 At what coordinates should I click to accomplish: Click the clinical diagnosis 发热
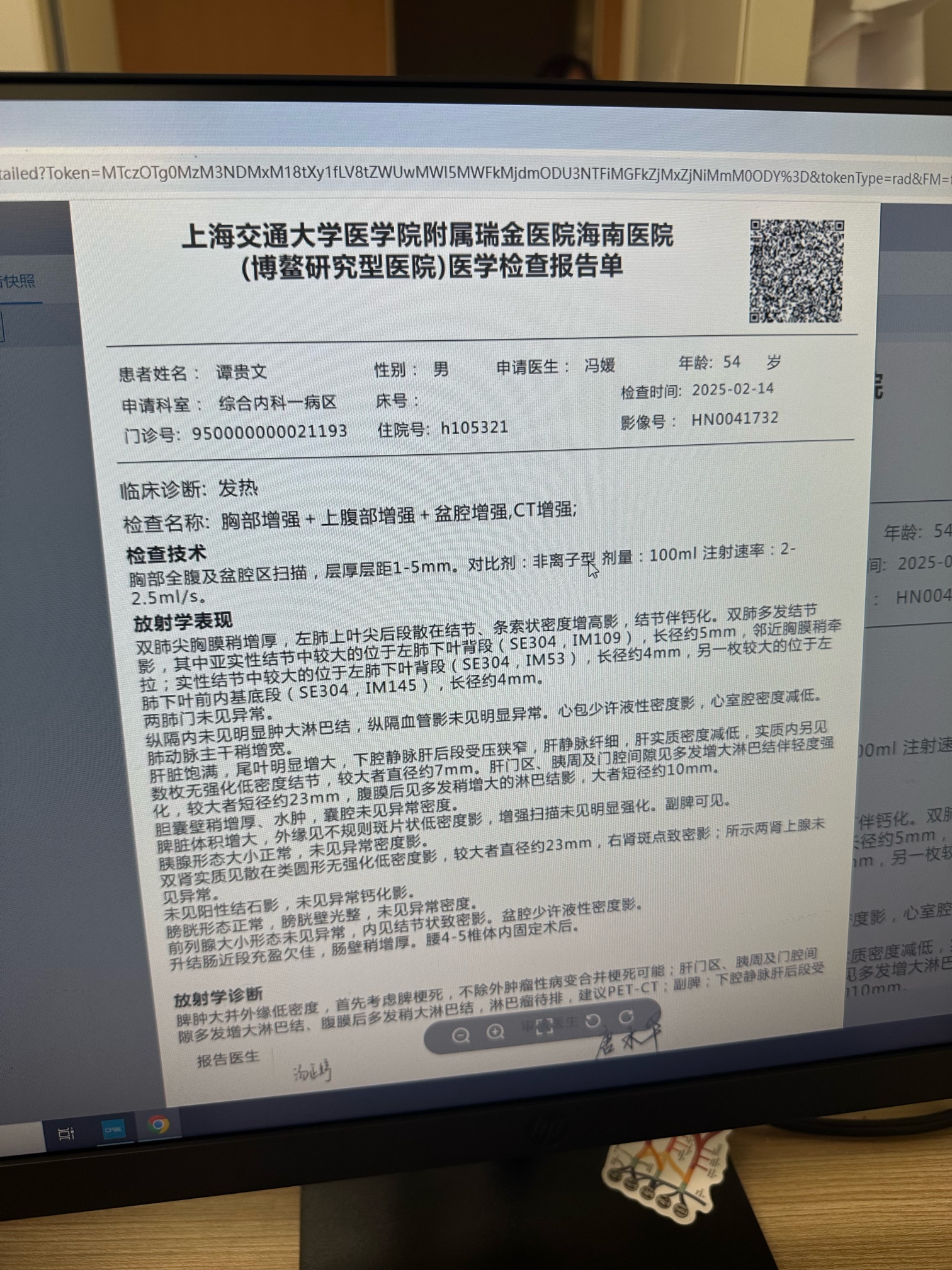238,488
